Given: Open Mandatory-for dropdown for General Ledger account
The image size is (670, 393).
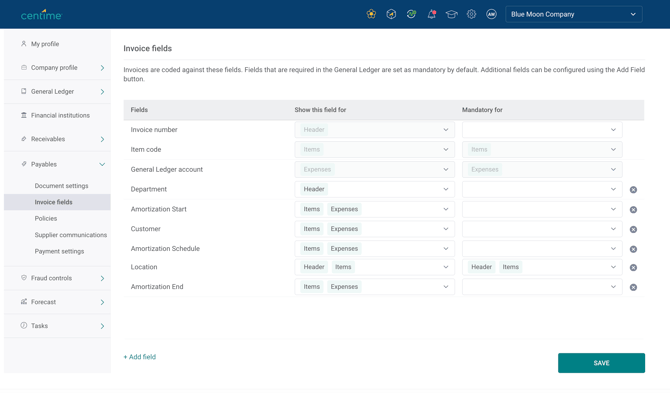Looking at the screenshot, I should [542, 169].
